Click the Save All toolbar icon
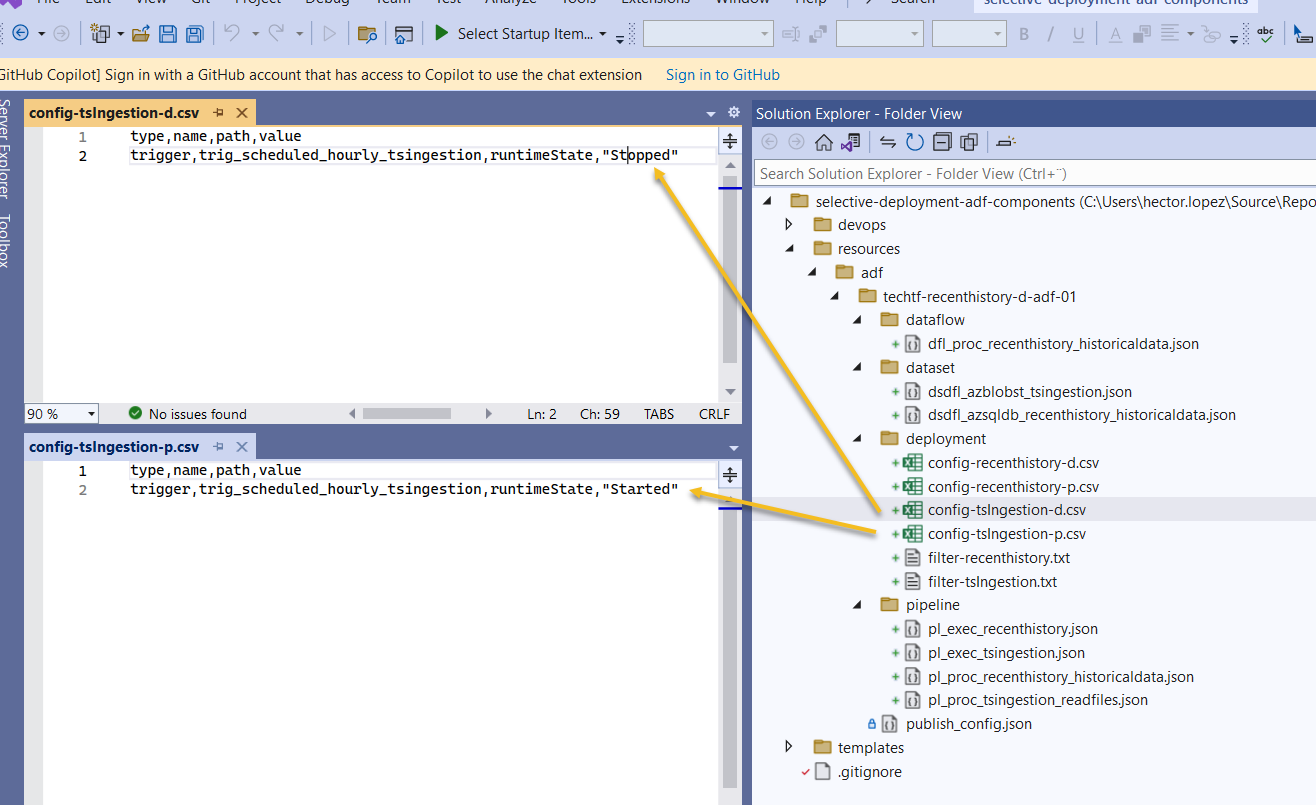Viewport: 1316px width, 805px height. 193,33
